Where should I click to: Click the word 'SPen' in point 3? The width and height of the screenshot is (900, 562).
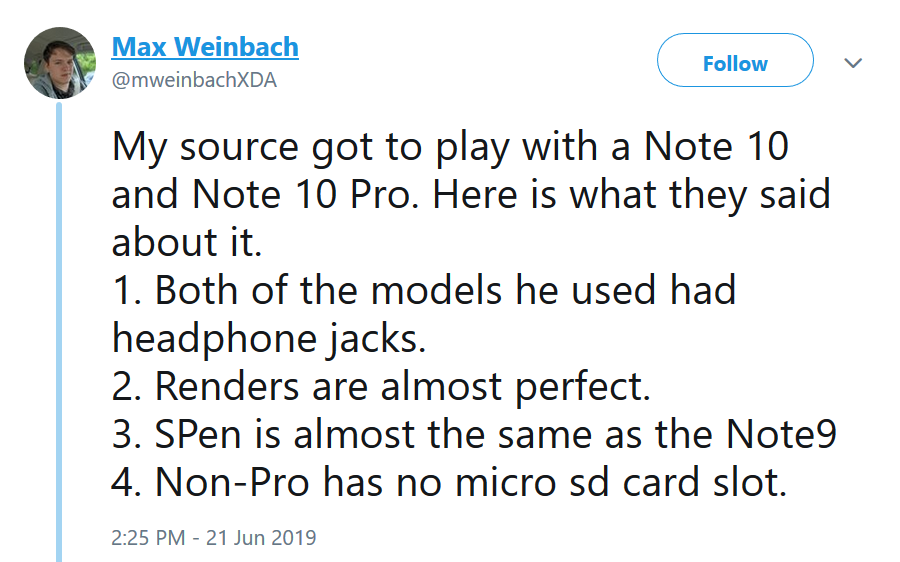point(197,435)
